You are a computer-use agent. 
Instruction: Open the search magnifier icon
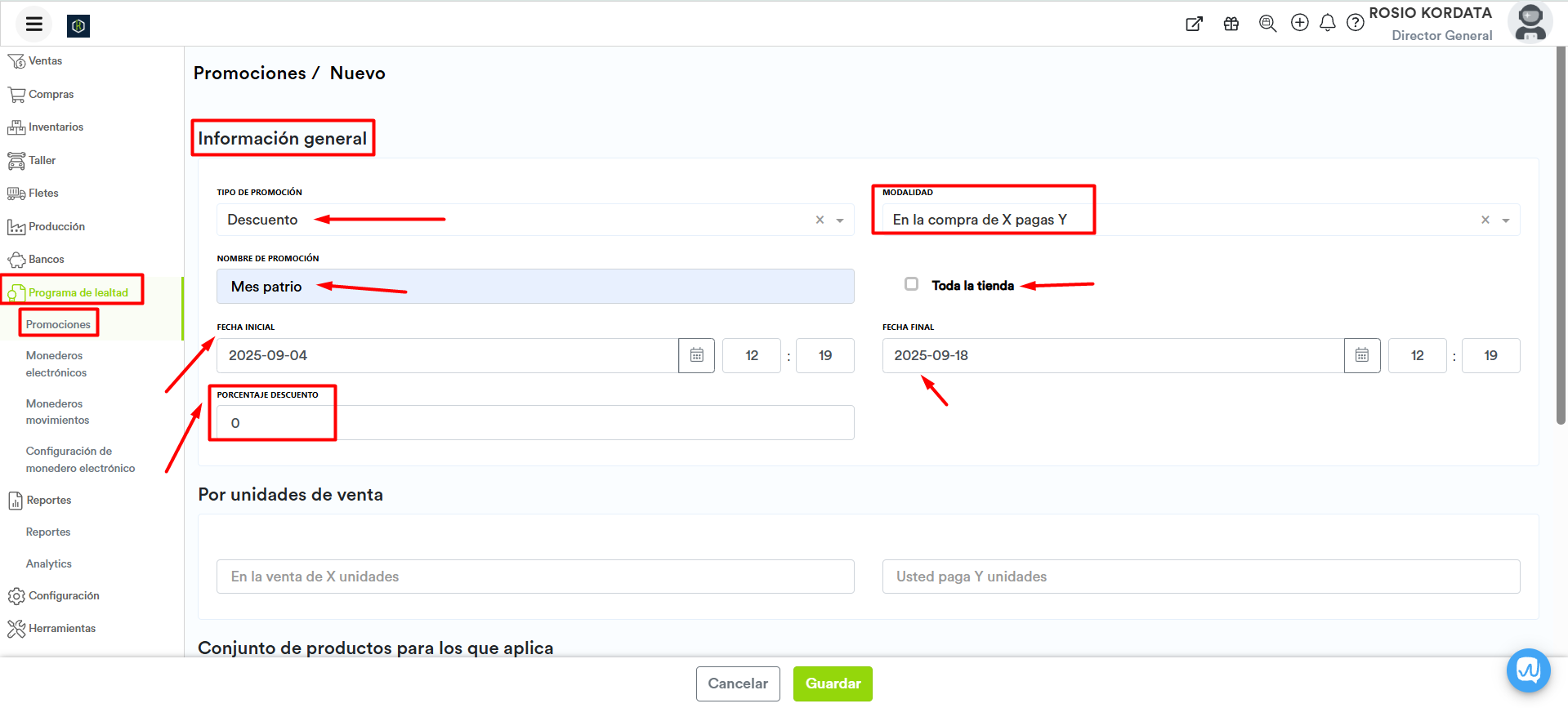(1267, 24)
